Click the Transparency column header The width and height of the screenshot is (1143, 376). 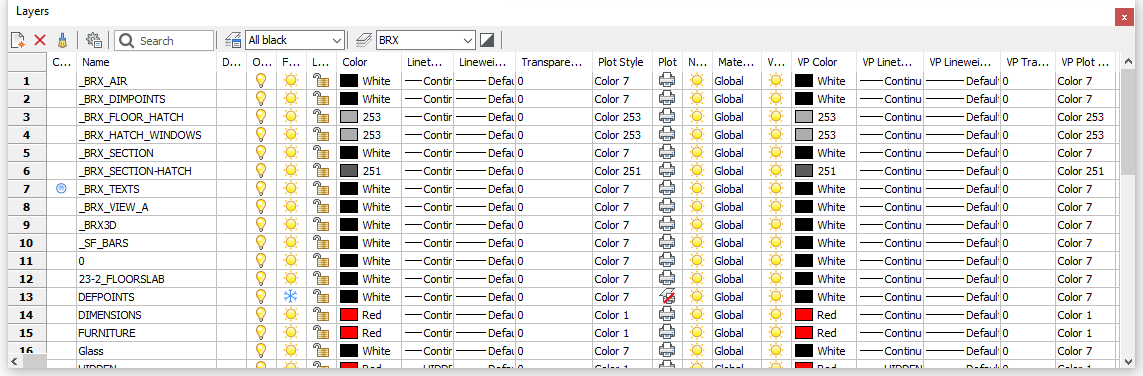pyautogui.click(x=553, y=63)
